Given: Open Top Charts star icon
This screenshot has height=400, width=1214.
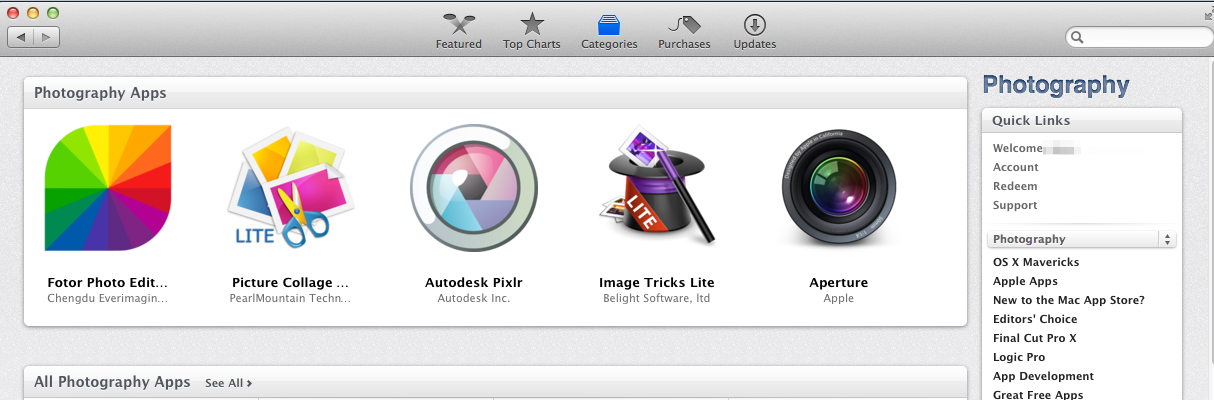Looking at the screenshot, I should pos(532,23).
